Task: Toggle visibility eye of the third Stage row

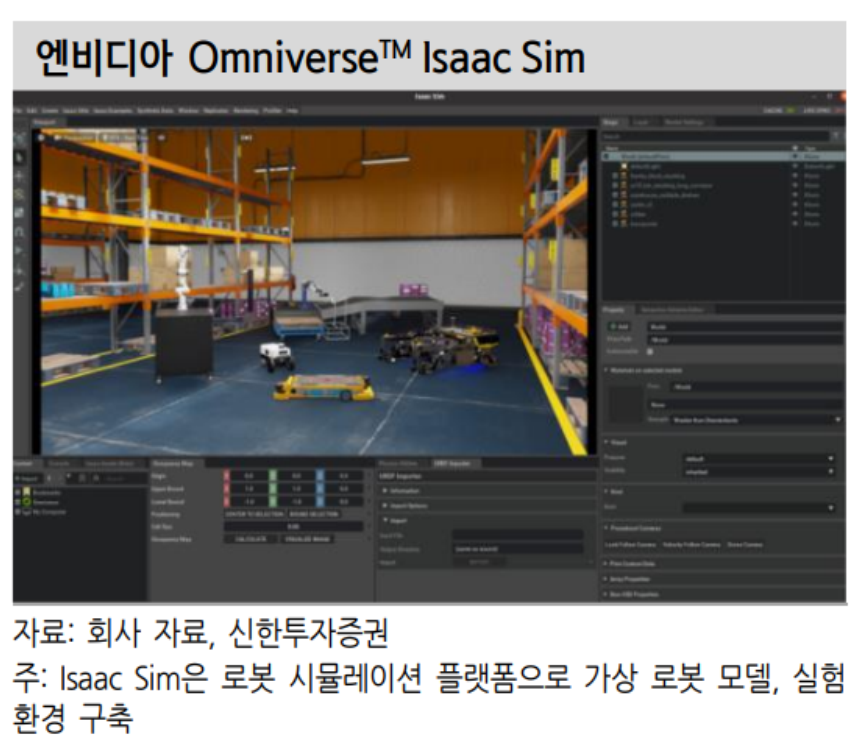Action: (x=795, y=176)
